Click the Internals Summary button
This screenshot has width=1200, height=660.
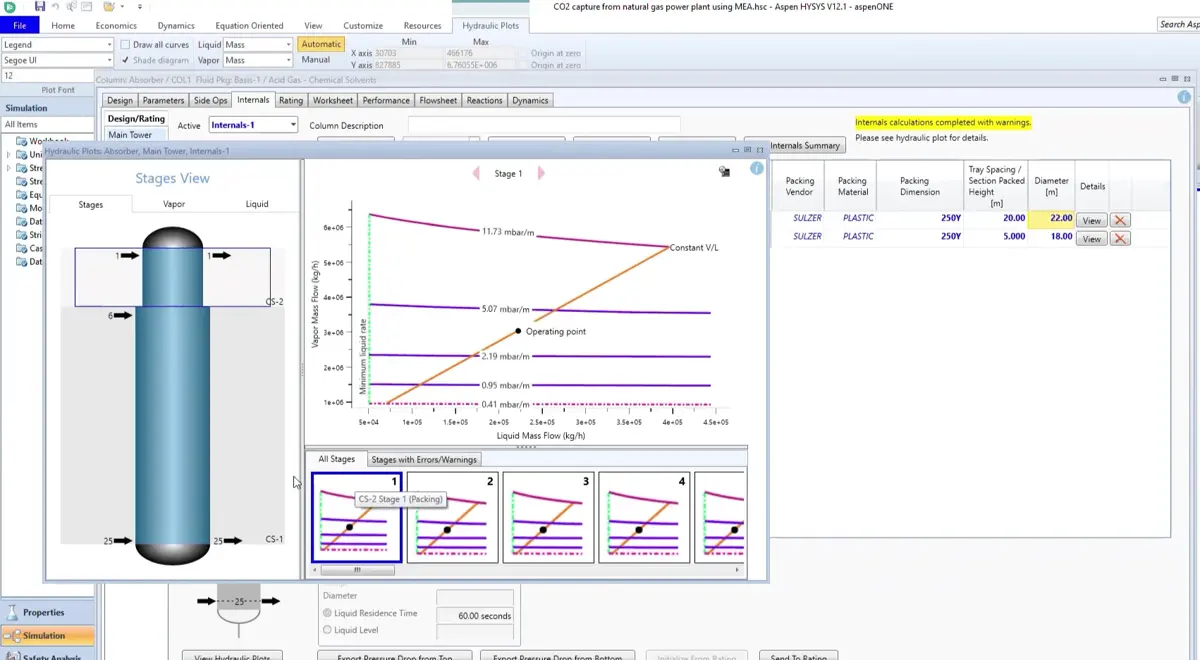(805, 145)
